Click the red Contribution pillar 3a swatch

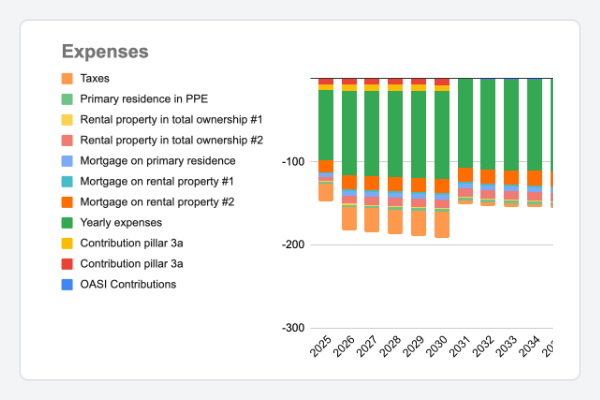coord(67,264)
